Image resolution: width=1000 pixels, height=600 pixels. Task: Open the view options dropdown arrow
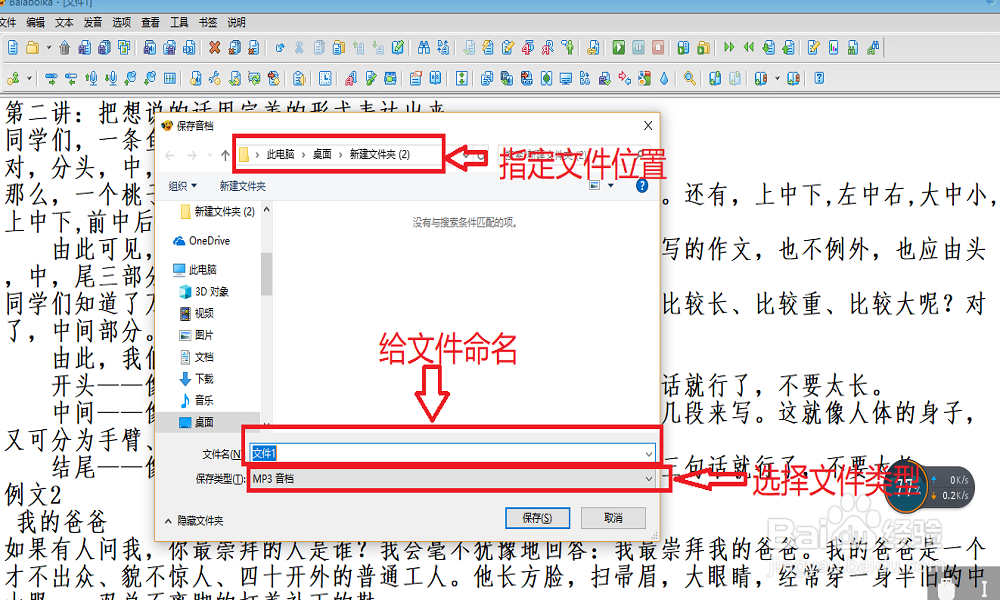(x=610, y=186)
